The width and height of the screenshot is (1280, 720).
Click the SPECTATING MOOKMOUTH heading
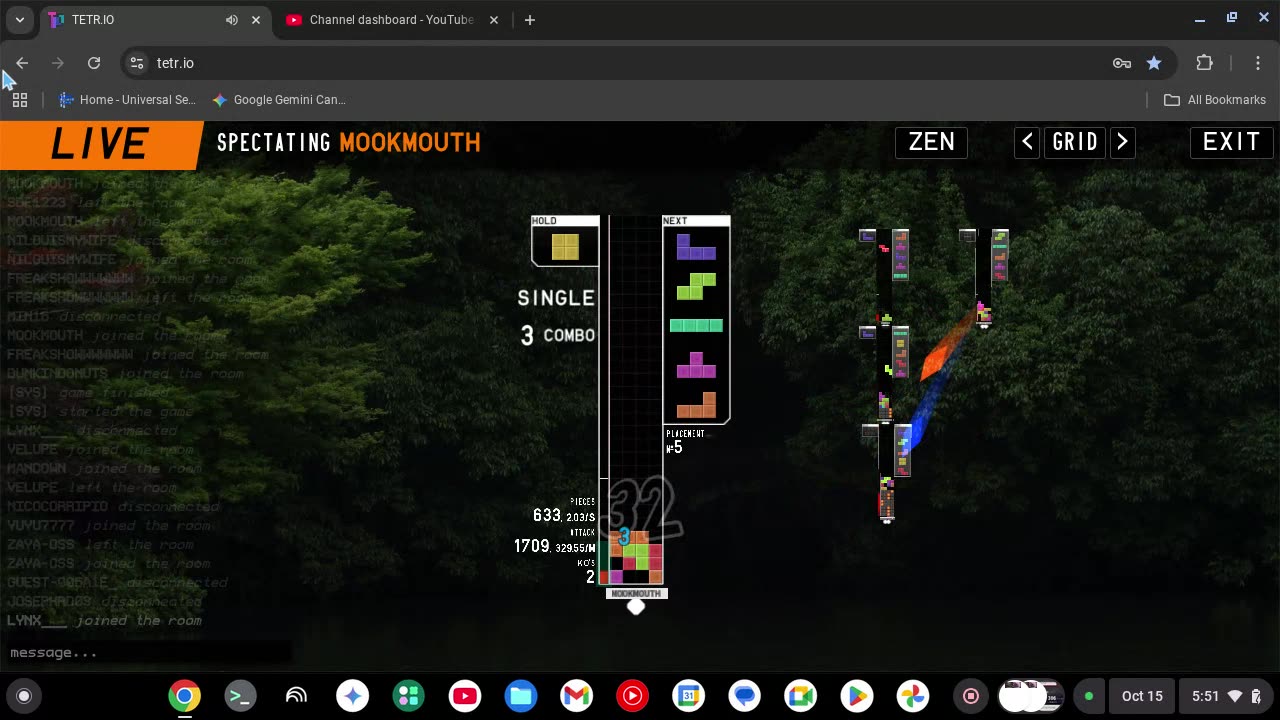coord(348,142)
